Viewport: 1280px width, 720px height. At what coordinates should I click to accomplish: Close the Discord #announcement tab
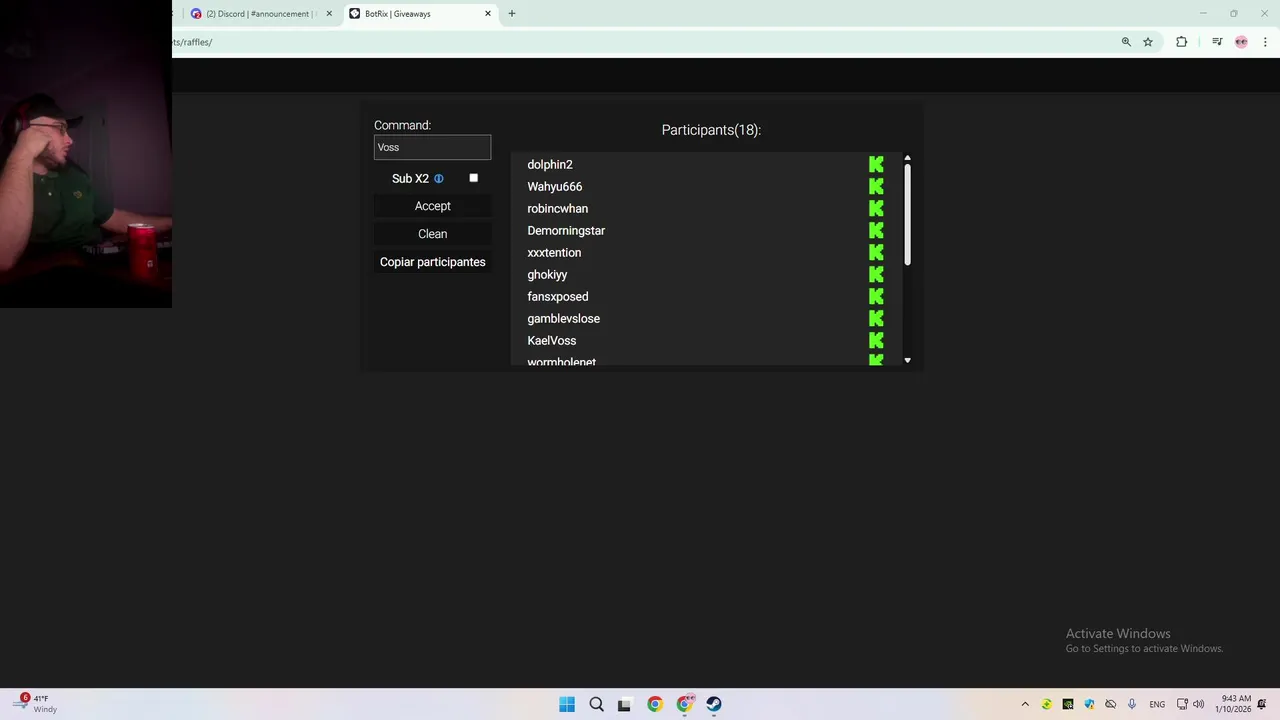(329, 14)
